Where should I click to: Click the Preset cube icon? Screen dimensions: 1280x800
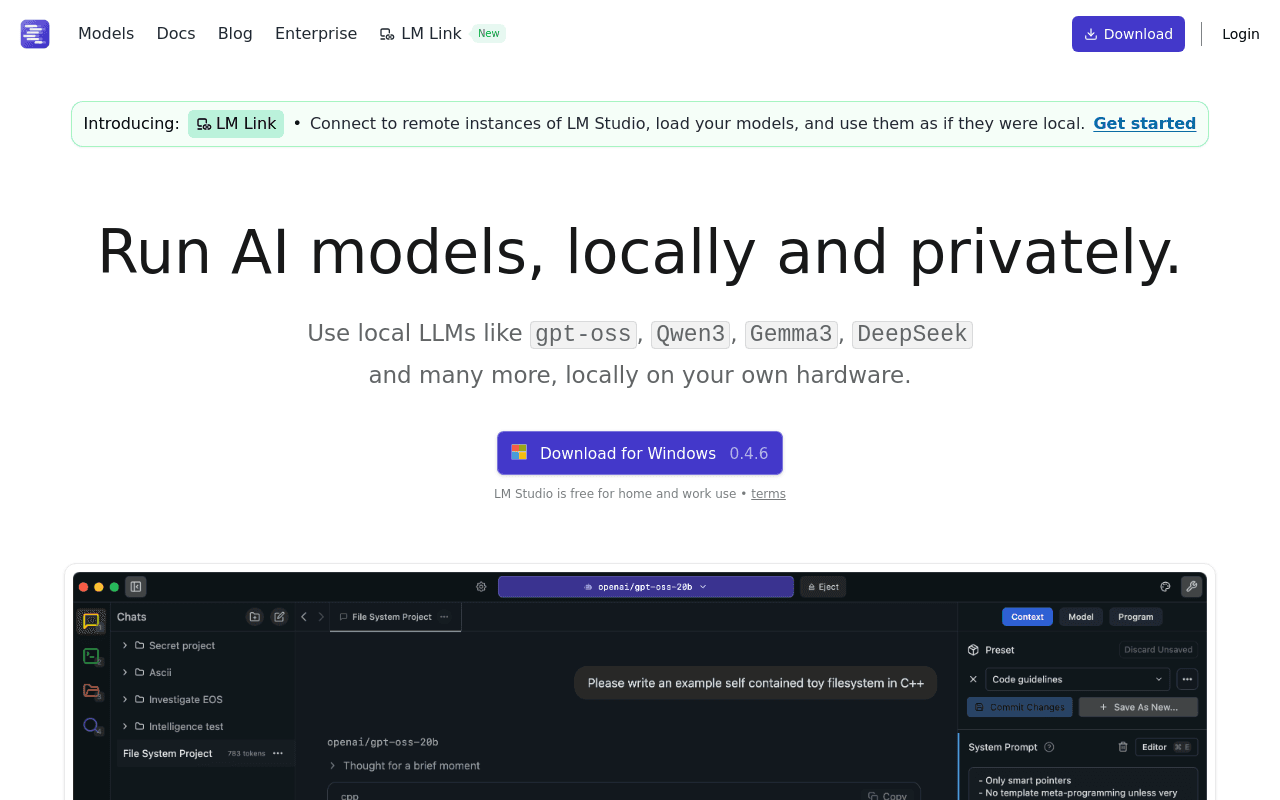coord(973,650)
